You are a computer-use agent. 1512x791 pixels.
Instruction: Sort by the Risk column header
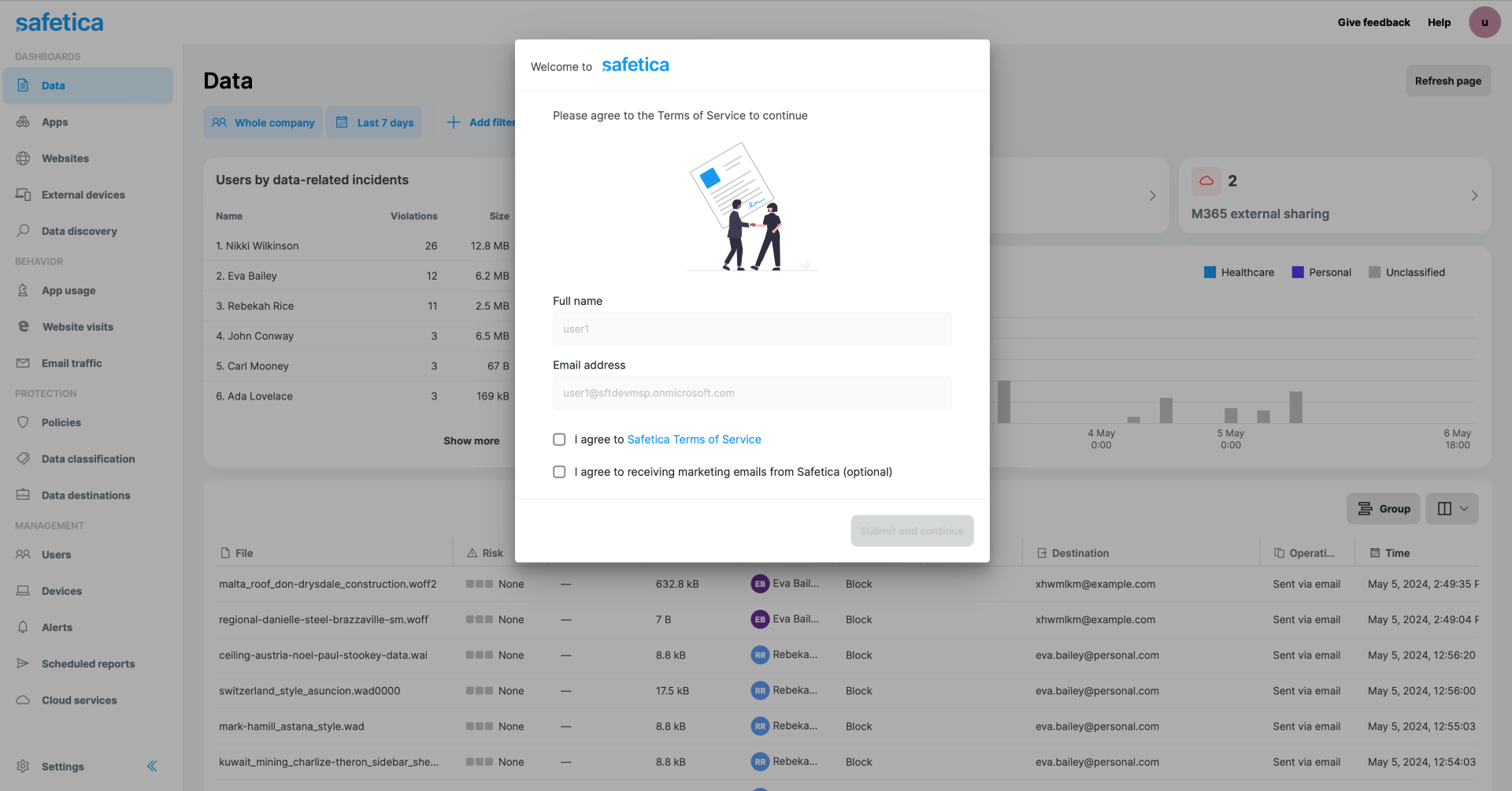pos(492,553)
